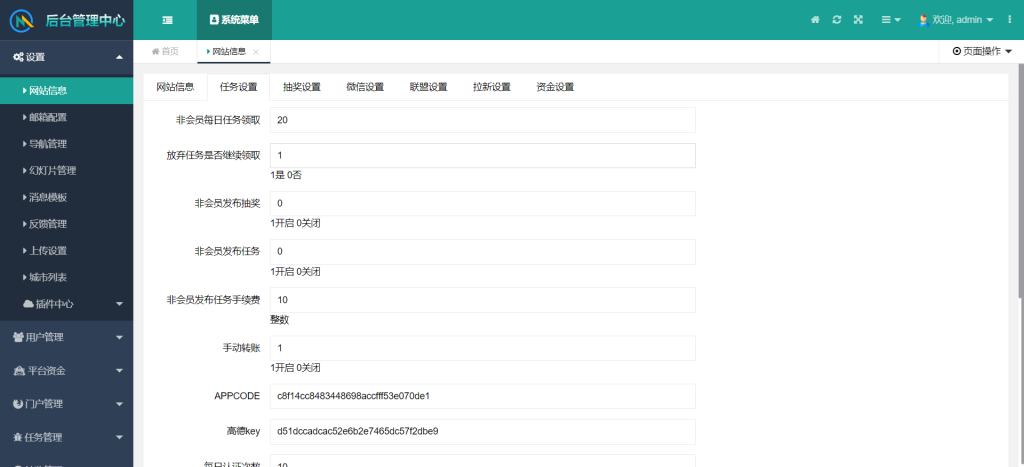Click the hint text 1是 0否

click(286, 175)
